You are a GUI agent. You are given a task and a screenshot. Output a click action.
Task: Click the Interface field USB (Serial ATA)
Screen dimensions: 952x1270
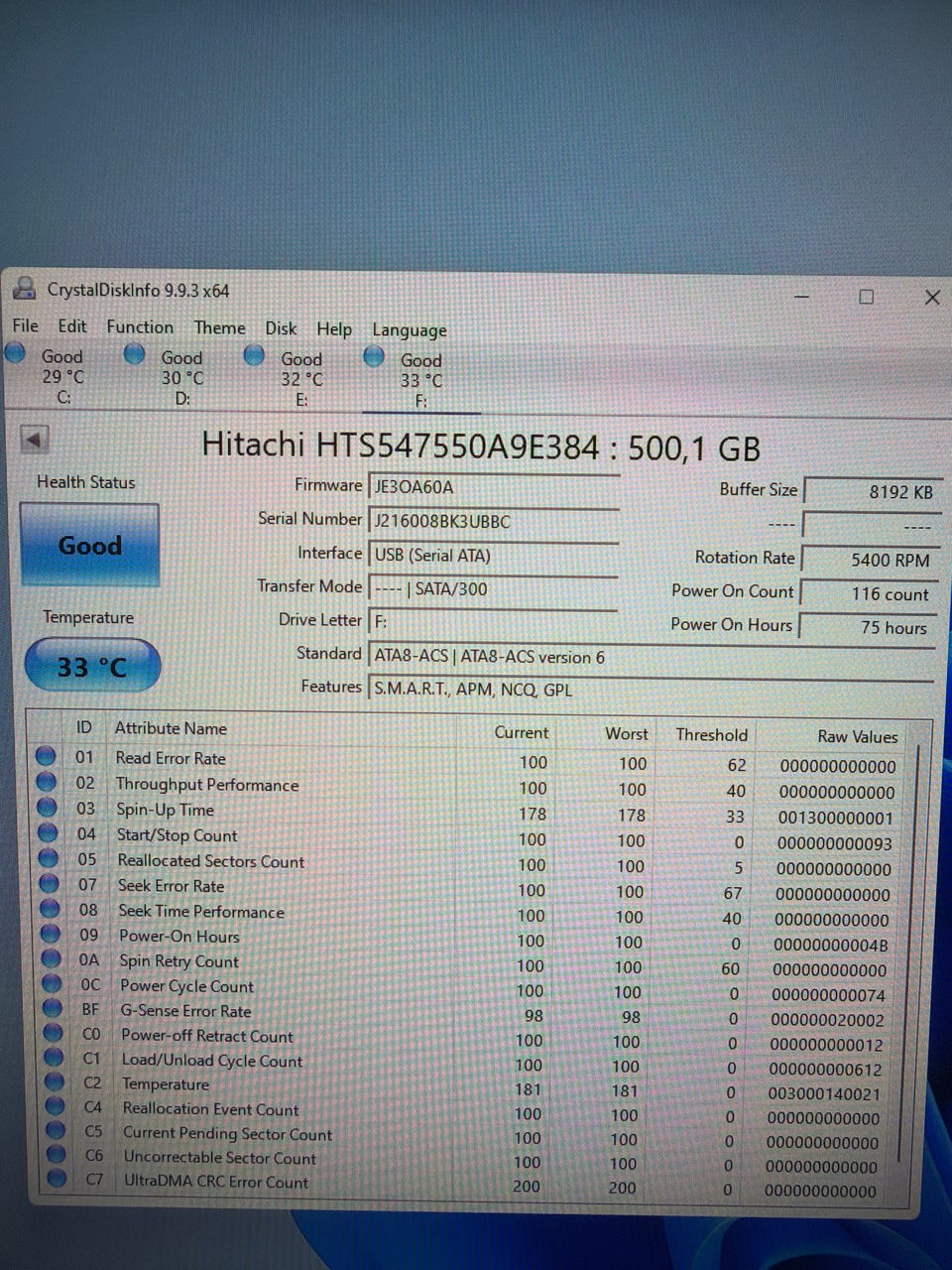click(494, 556)
